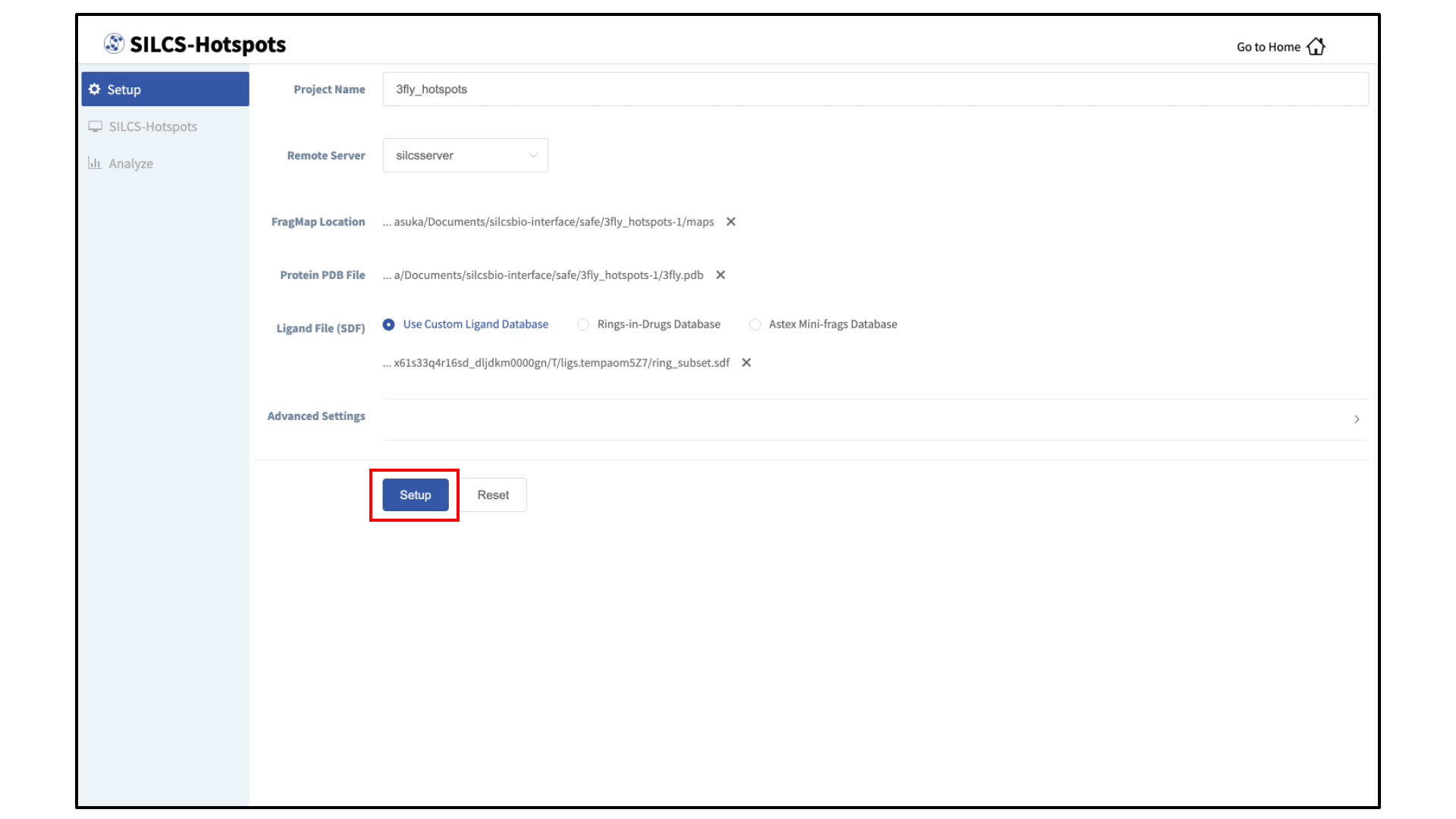Screen dimensions: 1456x819
Task: Select Astex Mini-frags Database radio option
Action: coord(755,325)
